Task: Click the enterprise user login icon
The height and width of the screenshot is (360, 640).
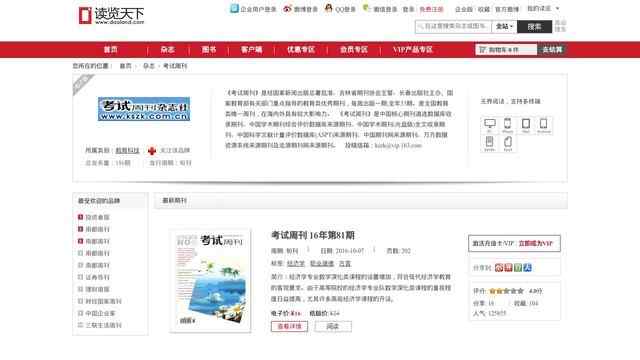Action: (x=234, y=9)
